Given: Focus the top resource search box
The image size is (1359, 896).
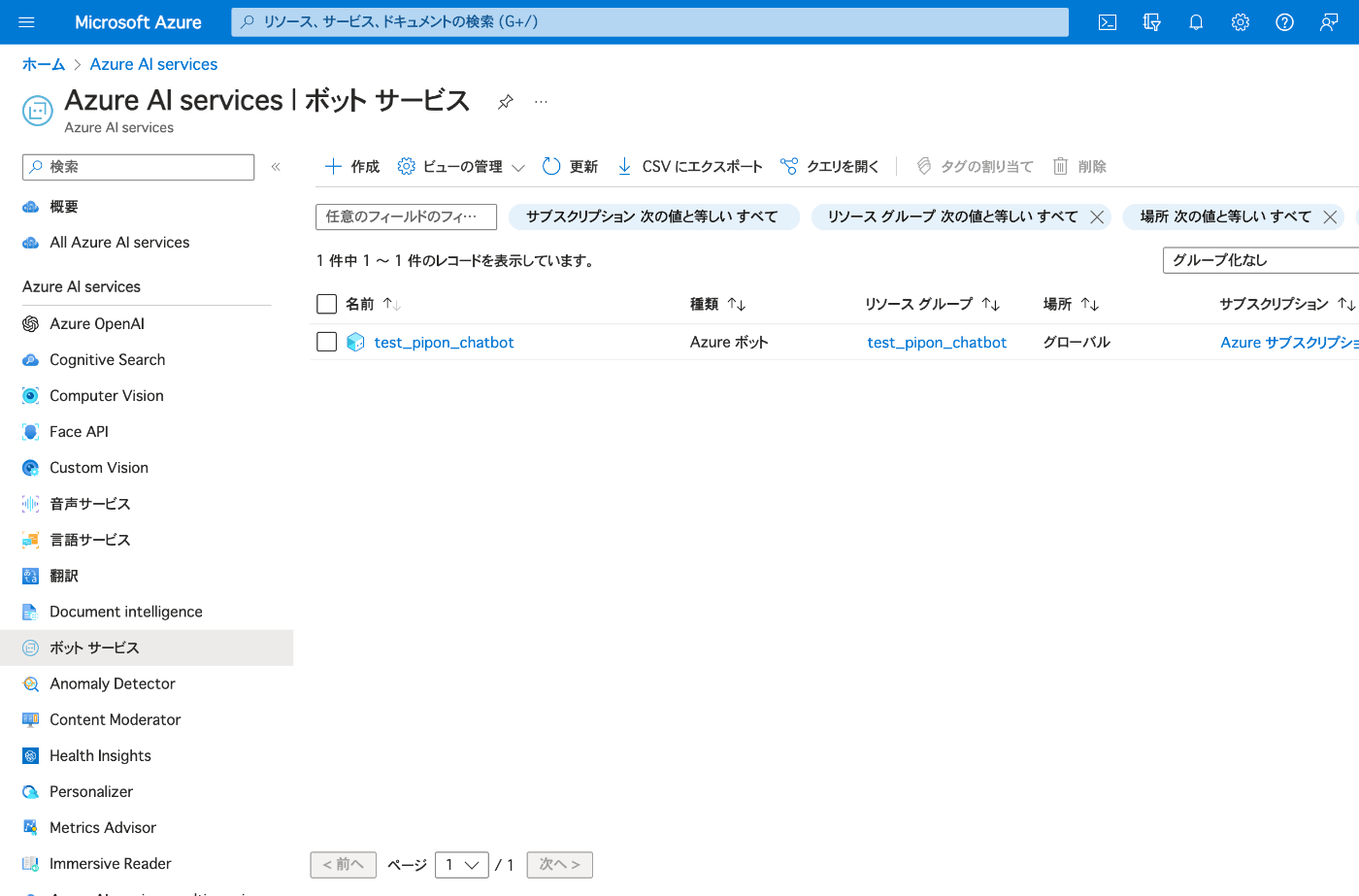Looking at the screenshot, I should (x=649, y=22).
